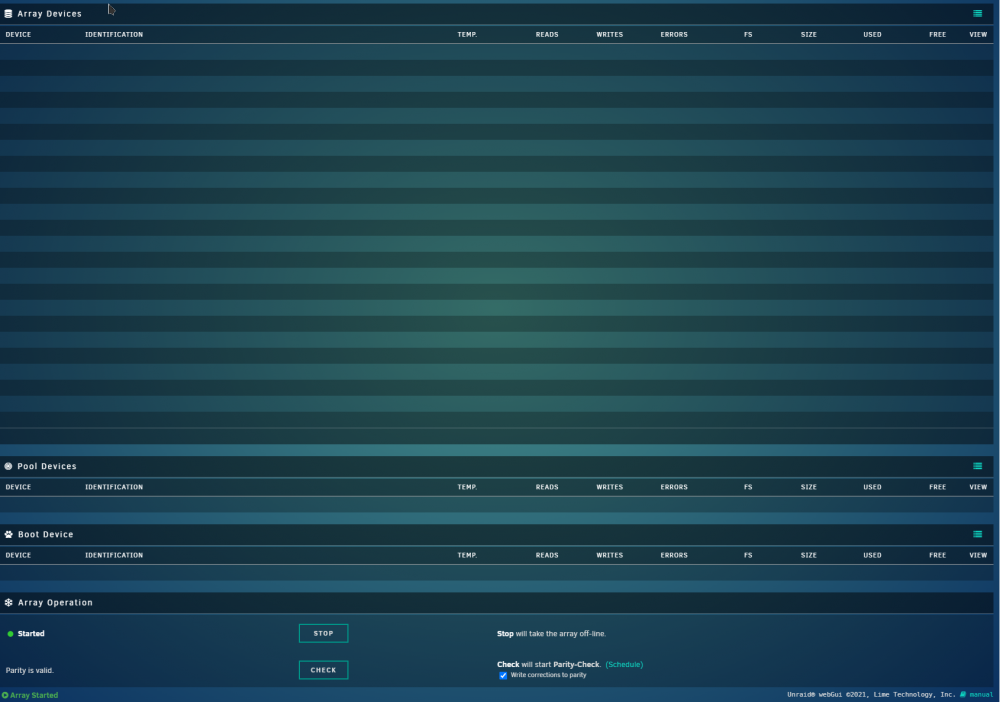Click 'Stop will take the array off-line' text
This screenshot has height=702, width=1000.
click(x=551, y=634)
